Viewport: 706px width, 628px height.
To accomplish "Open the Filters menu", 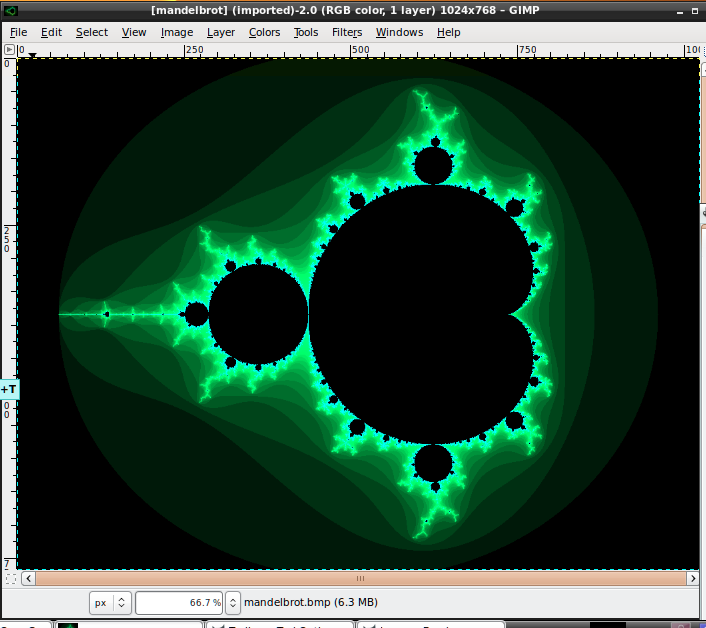I will tap(347, 32).
